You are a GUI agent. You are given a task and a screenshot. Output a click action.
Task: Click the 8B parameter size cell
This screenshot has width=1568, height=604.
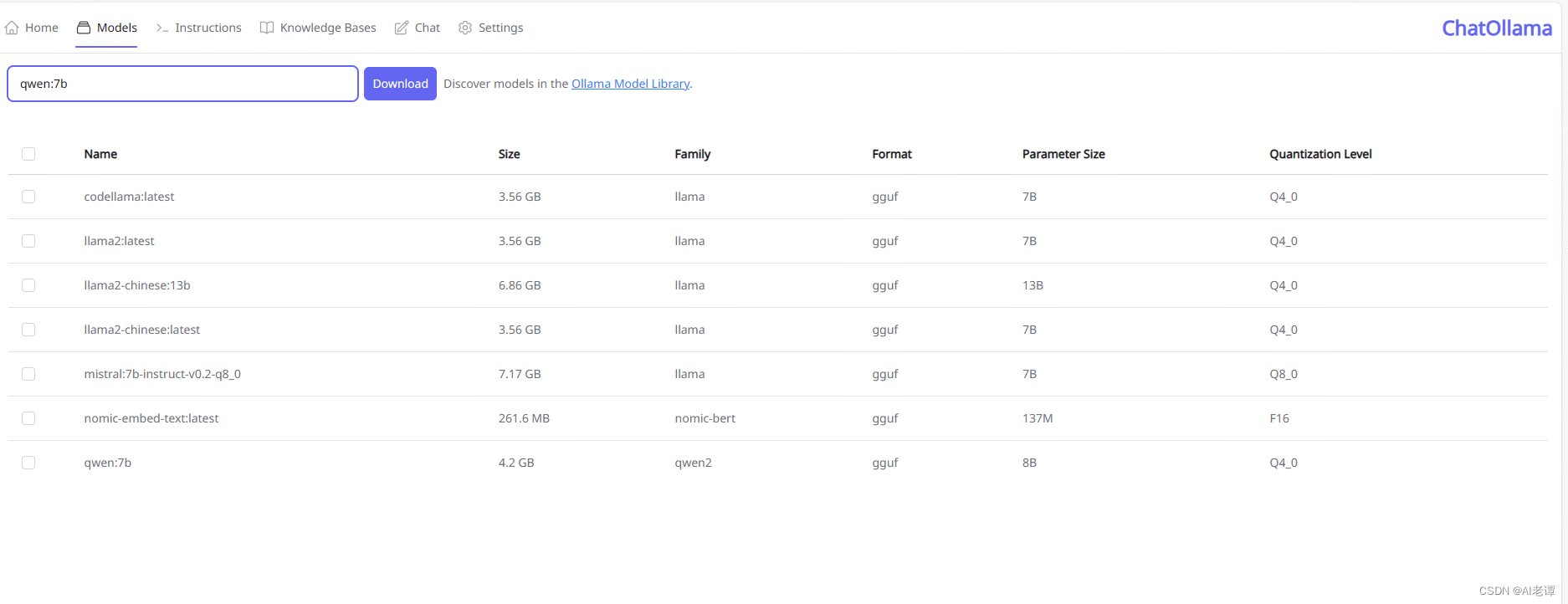tap(1029, 463)
